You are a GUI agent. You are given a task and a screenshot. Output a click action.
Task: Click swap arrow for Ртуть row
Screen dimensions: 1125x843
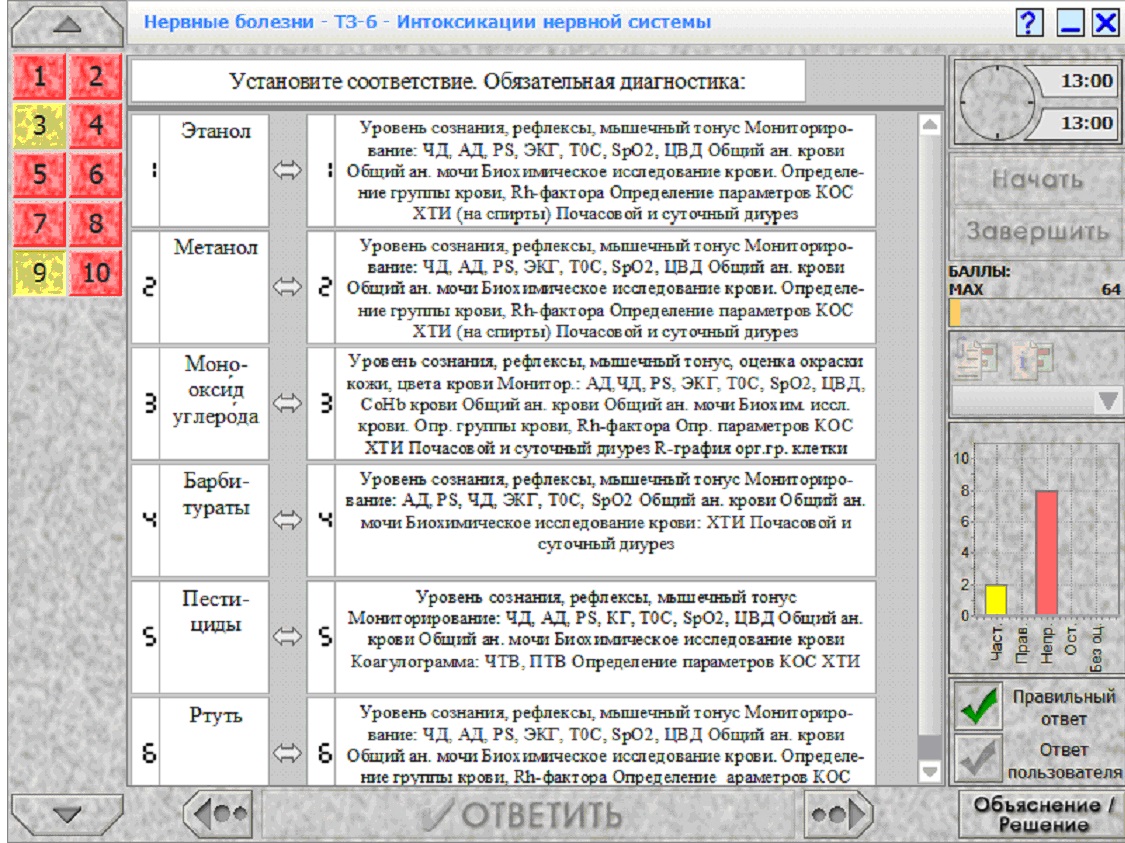pyautogui.click(x=287, y=753)
